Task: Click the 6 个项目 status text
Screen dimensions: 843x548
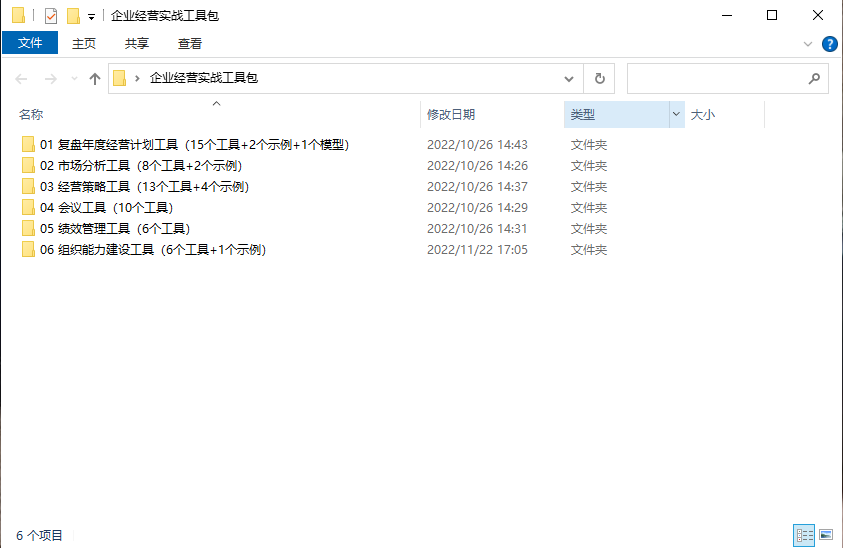Action: (x=39, y=535)
